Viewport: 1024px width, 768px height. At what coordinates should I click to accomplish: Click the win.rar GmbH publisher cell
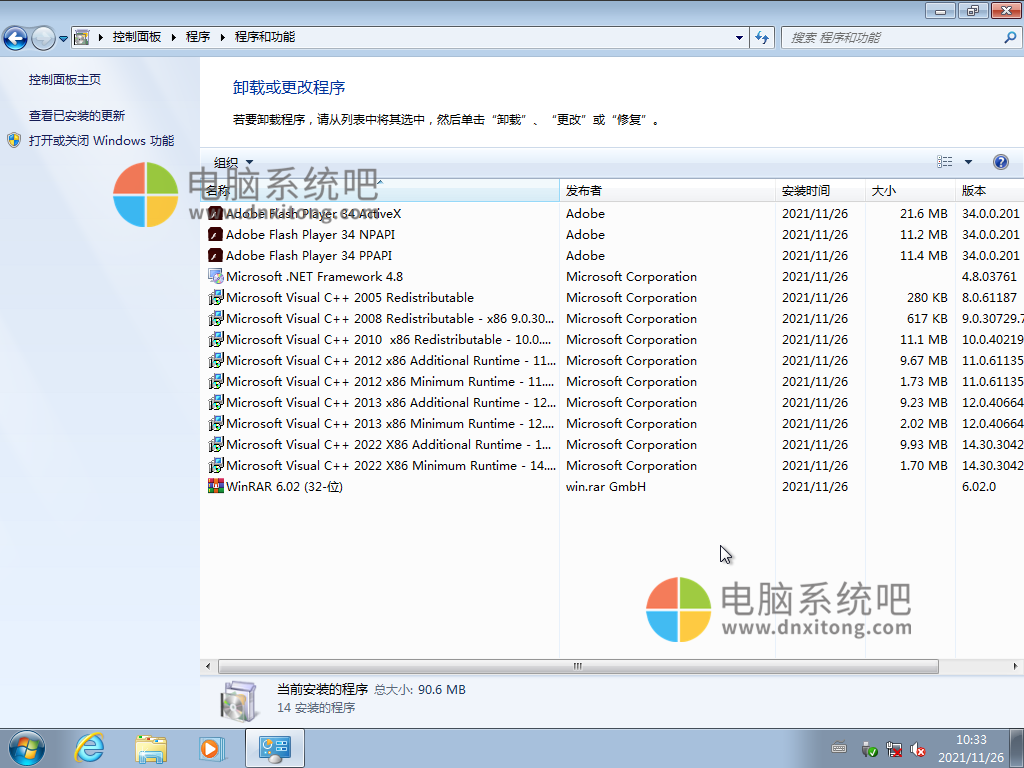point(606,487)
